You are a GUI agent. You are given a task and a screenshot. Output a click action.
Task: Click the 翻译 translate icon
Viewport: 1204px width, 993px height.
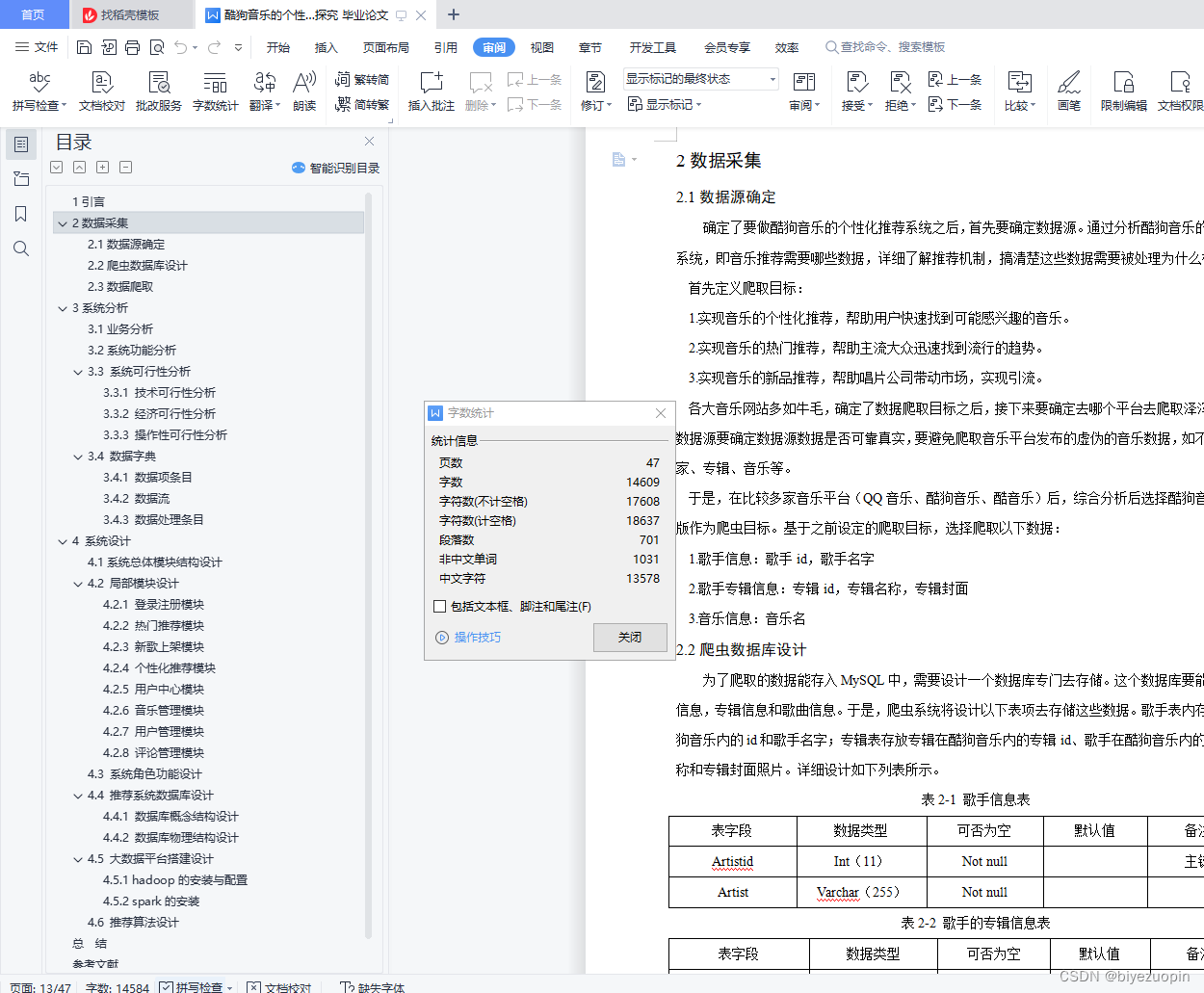265,83
